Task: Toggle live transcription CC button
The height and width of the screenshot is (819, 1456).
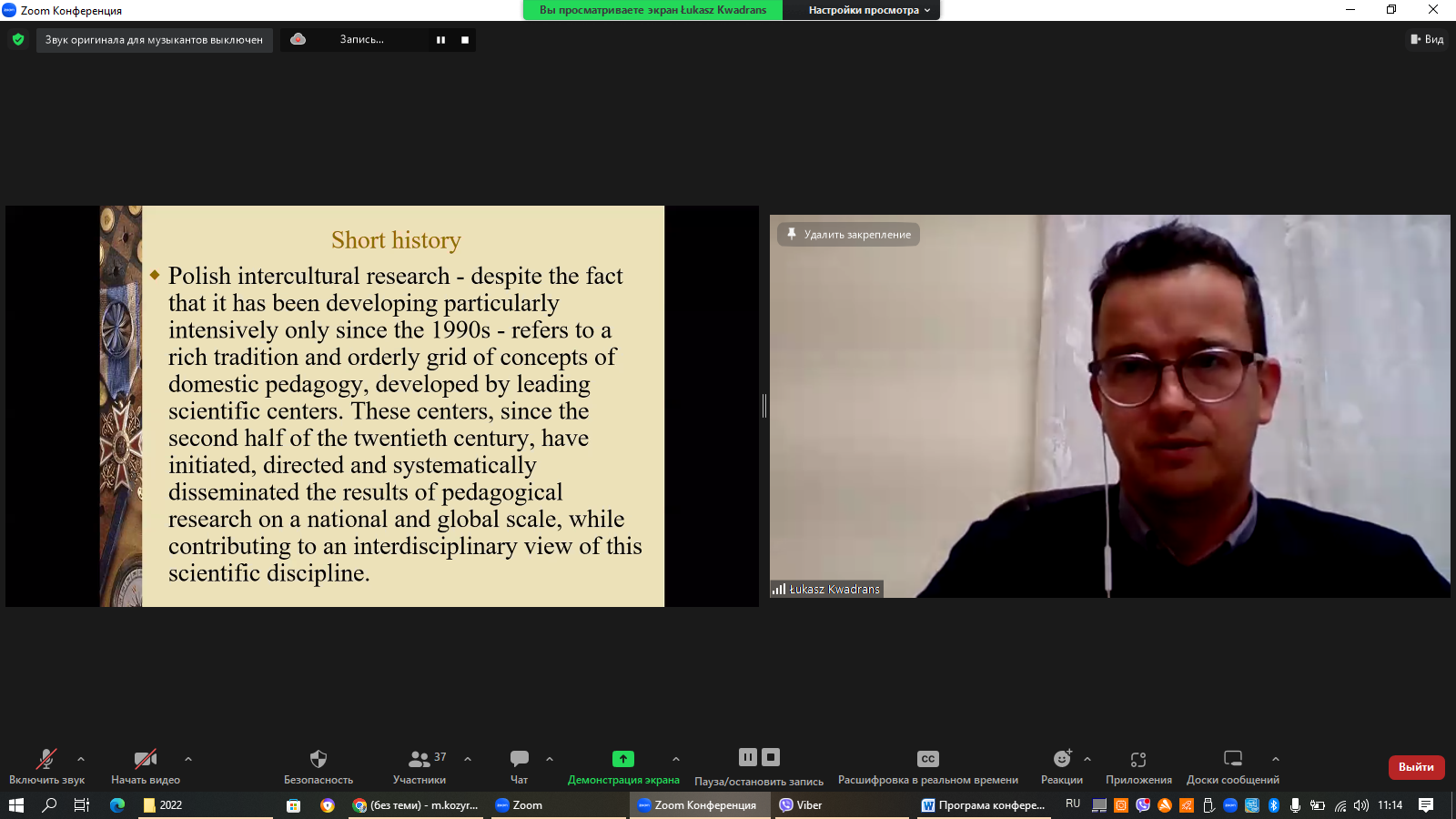Action: [x=927, y=759]
